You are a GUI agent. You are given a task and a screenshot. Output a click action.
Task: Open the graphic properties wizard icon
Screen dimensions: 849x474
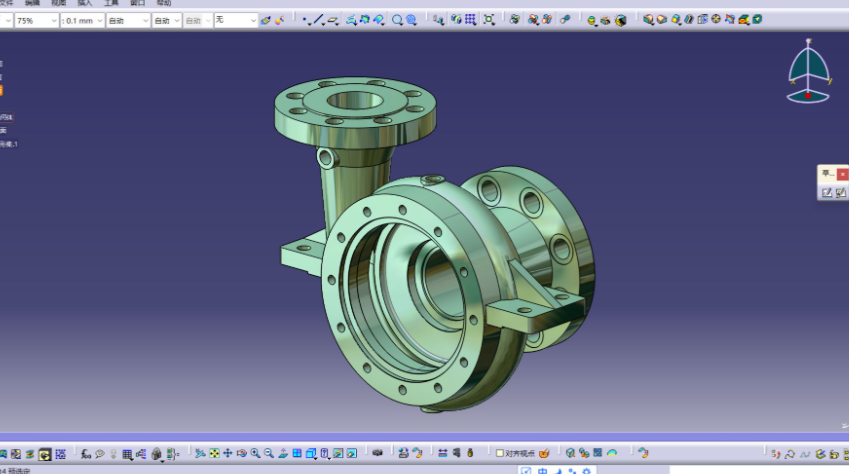(279, 20)
